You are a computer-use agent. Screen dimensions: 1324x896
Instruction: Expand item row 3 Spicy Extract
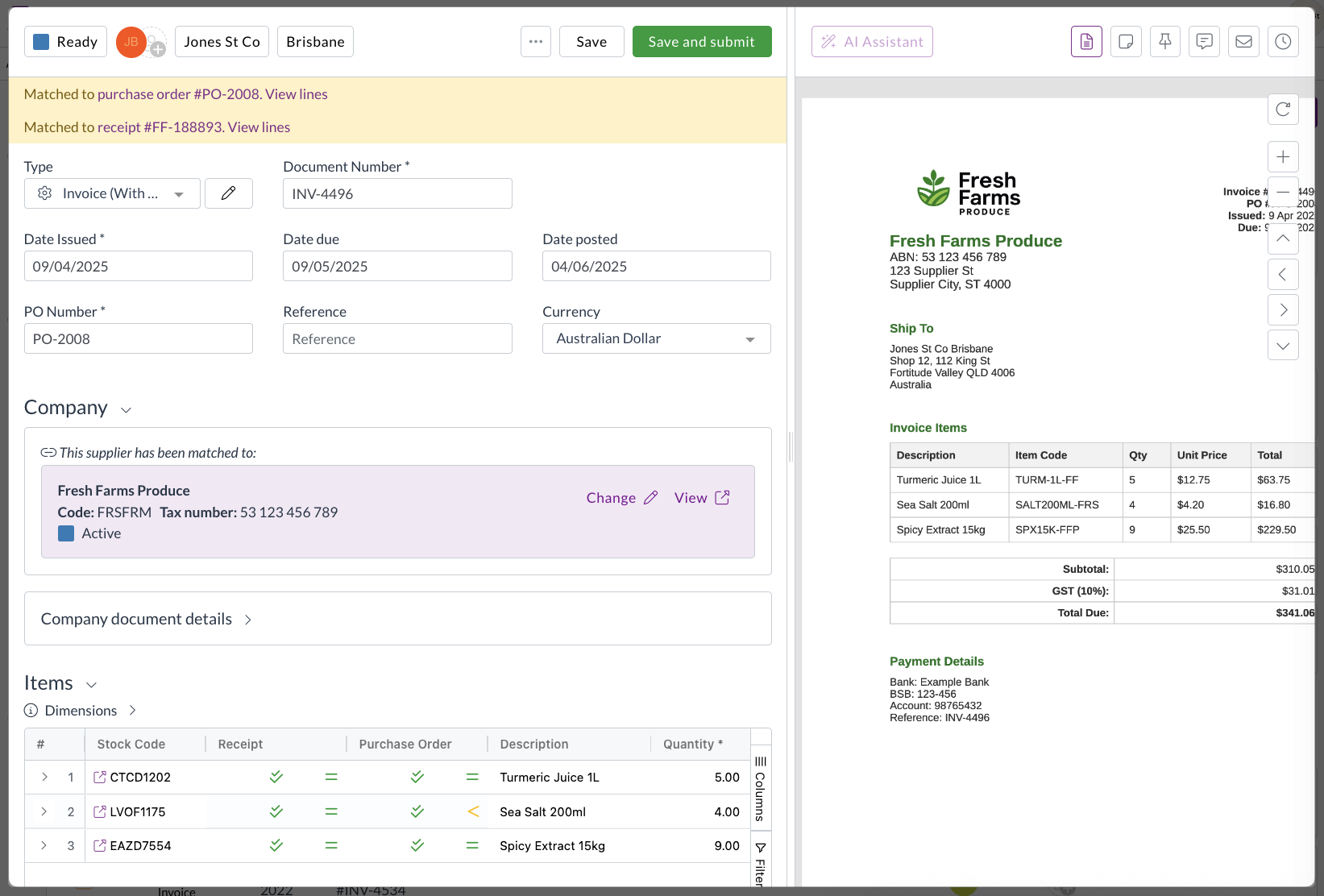click(44, 846)
